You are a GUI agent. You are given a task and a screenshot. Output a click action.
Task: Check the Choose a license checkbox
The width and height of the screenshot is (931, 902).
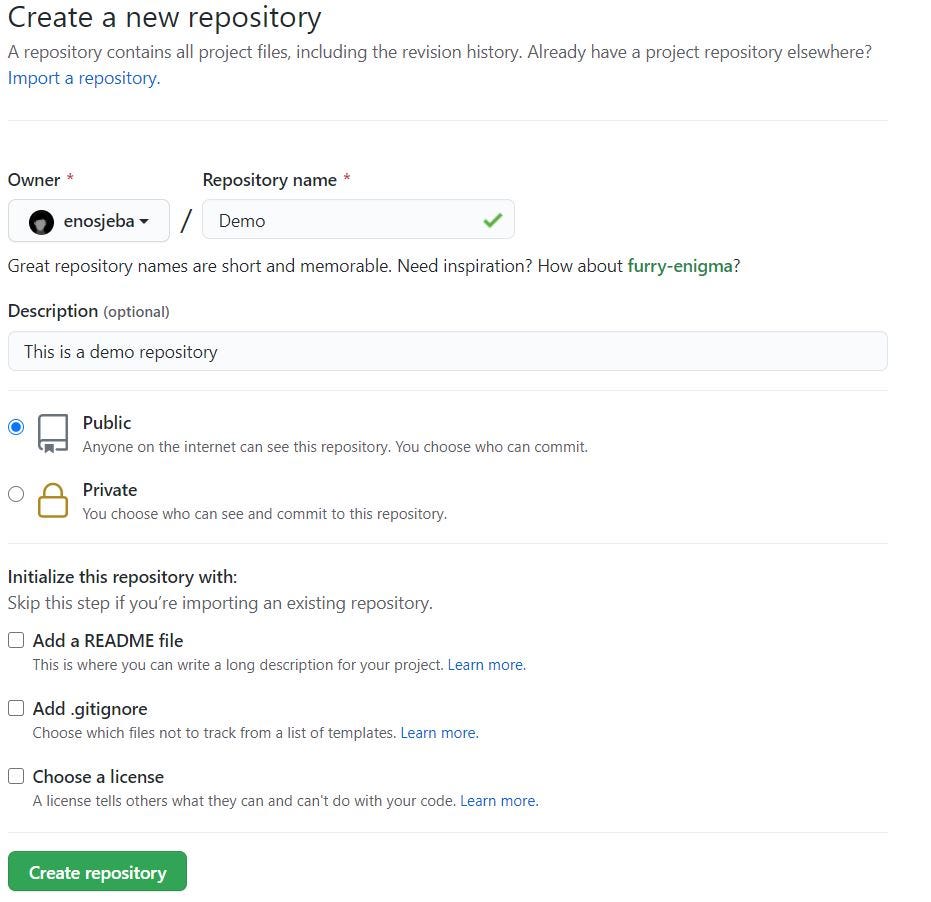(16, 776)
